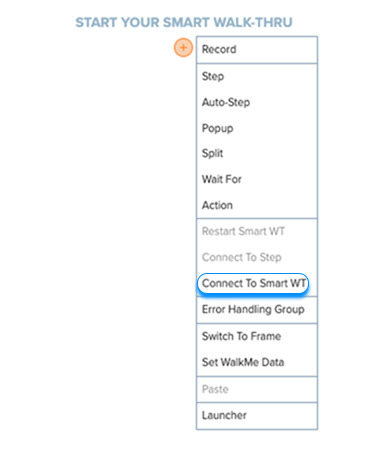378x474 pixels.
Task: Select Launcher at the menu bottom
Action: pyautogui.click(x=257, y=416)
